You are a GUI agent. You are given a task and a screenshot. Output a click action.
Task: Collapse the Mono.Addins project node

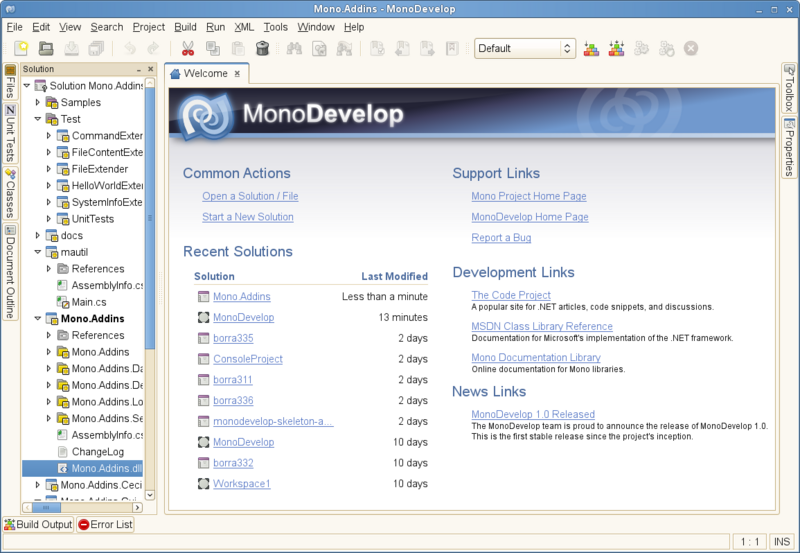(x=38, y=318)
